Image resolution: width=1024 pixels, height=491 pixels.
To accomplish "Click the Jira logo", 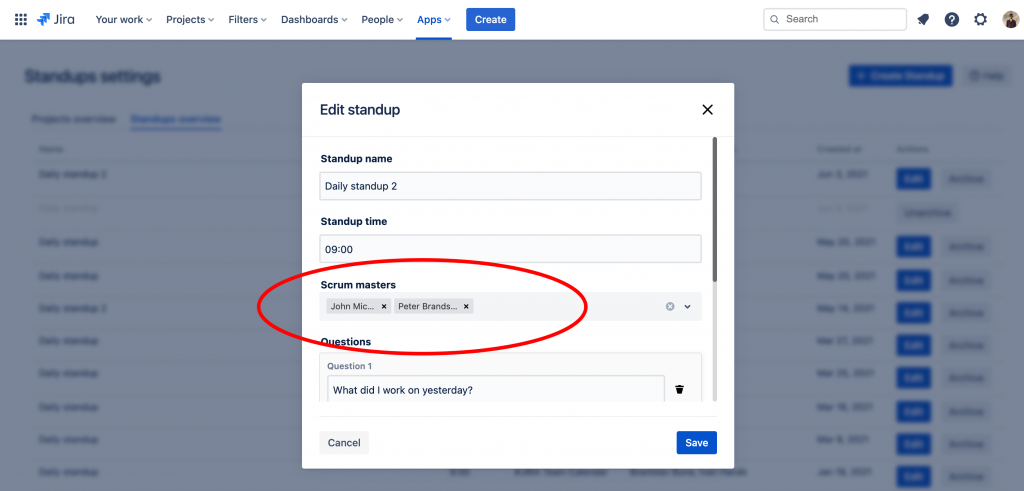I will click(56, 20).
